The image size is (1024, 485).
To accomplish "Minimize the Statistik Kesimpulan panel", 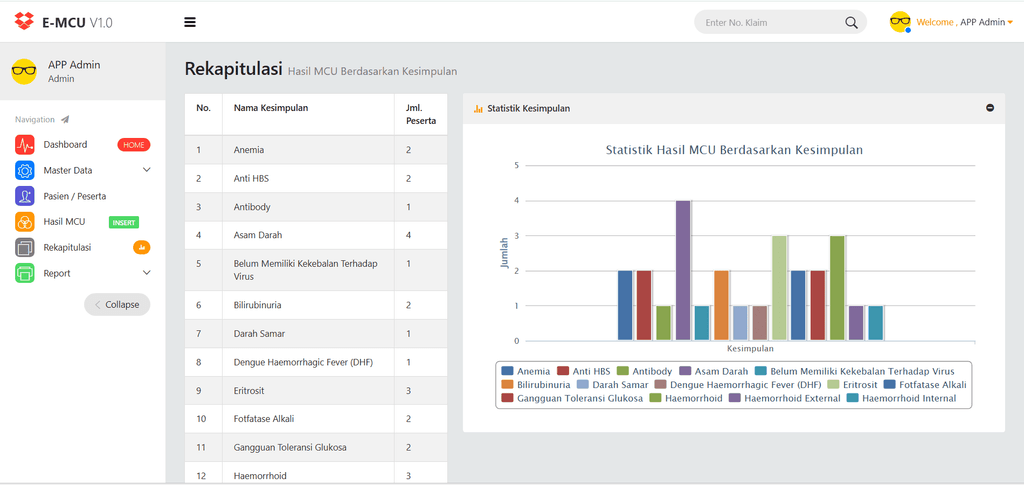I will 990,108.
